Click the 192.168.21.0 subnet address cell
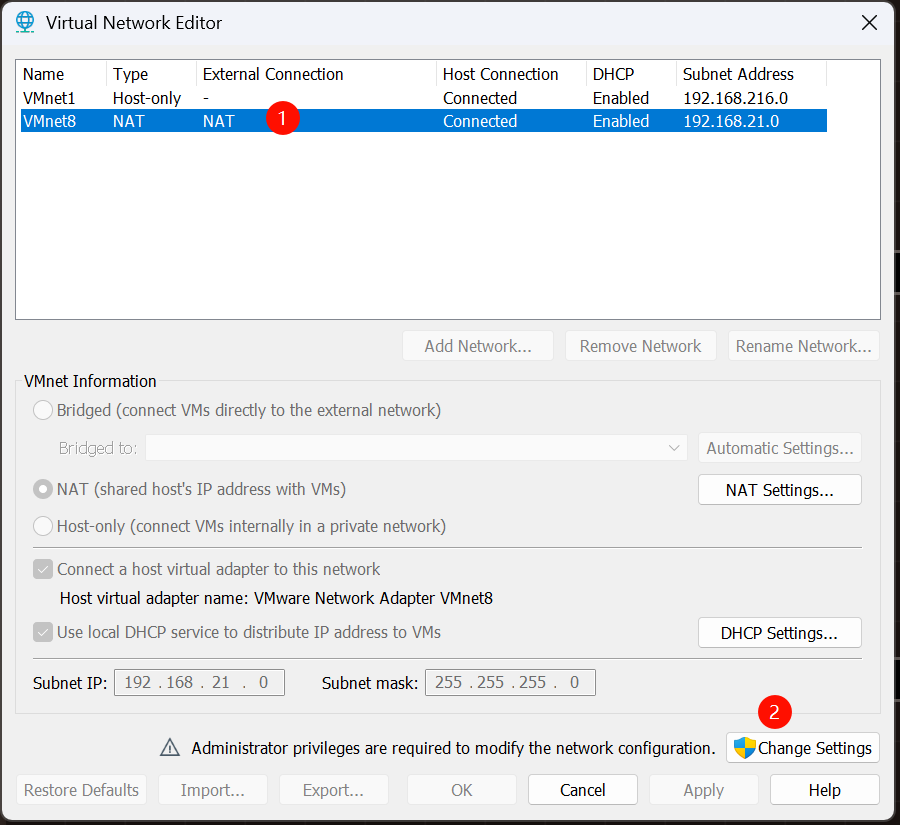The image size is (900, 825). [x=731, y=121]
